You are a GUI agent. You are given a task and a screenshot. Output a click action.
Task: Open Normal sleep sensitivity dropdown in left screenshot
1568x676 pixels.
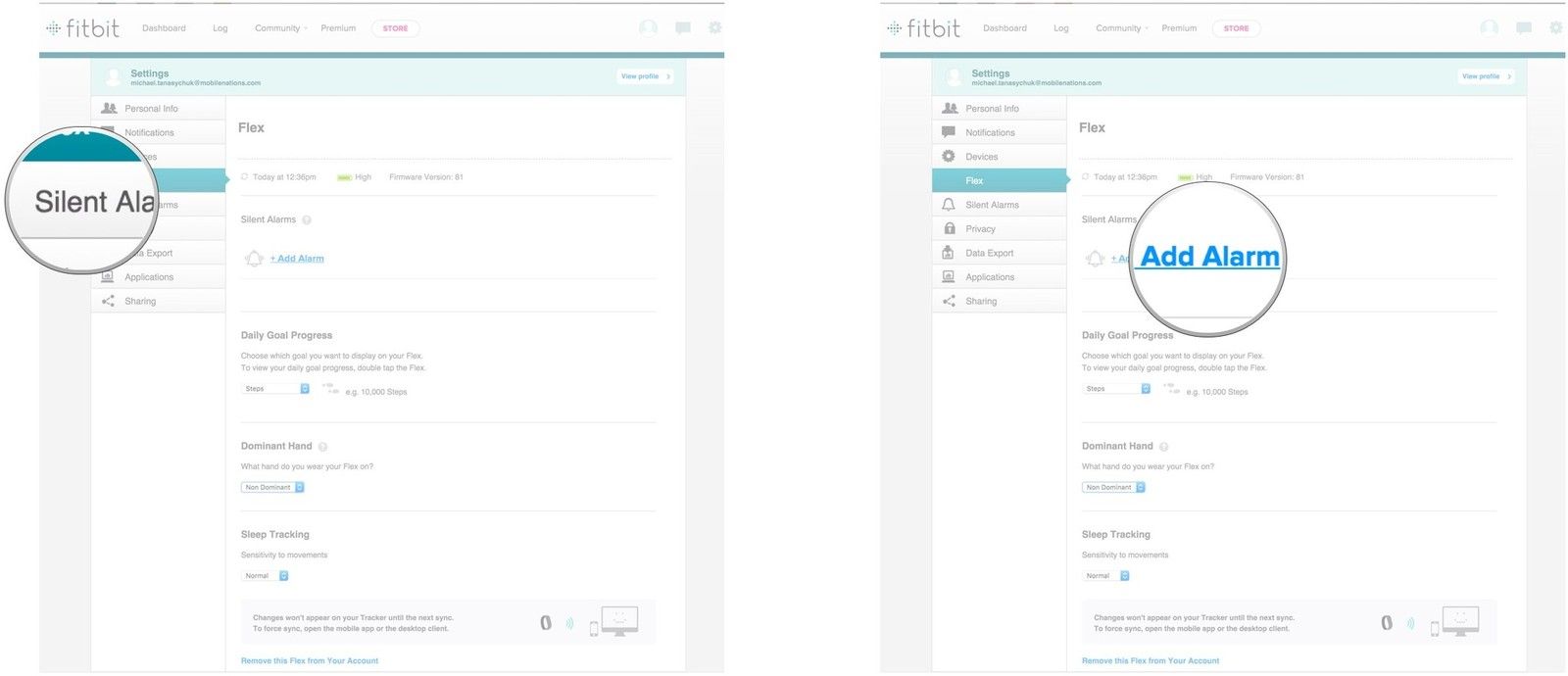point(266,576)
